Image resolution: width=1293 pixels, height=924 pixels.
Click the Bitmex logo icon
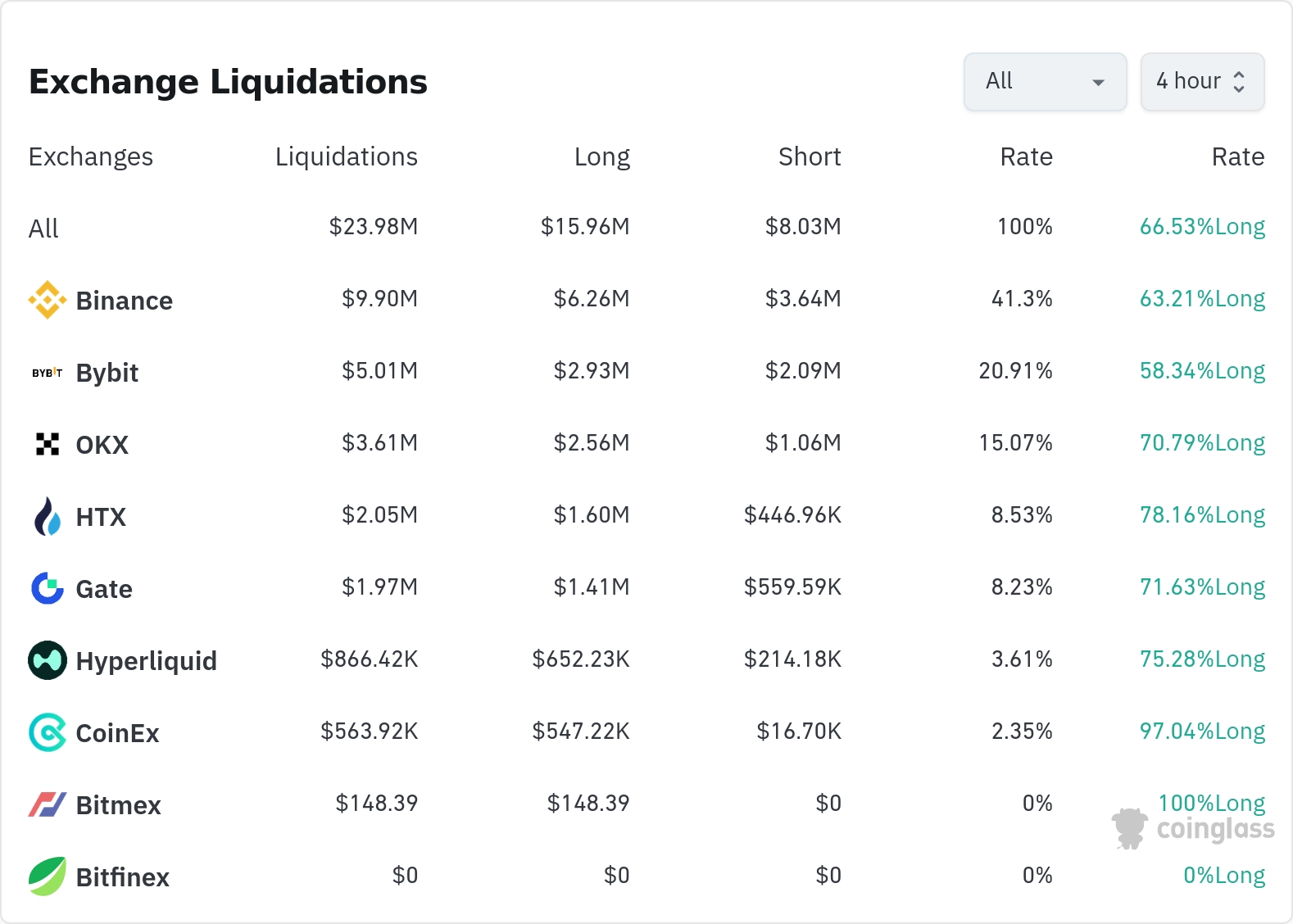pos(48,804)
